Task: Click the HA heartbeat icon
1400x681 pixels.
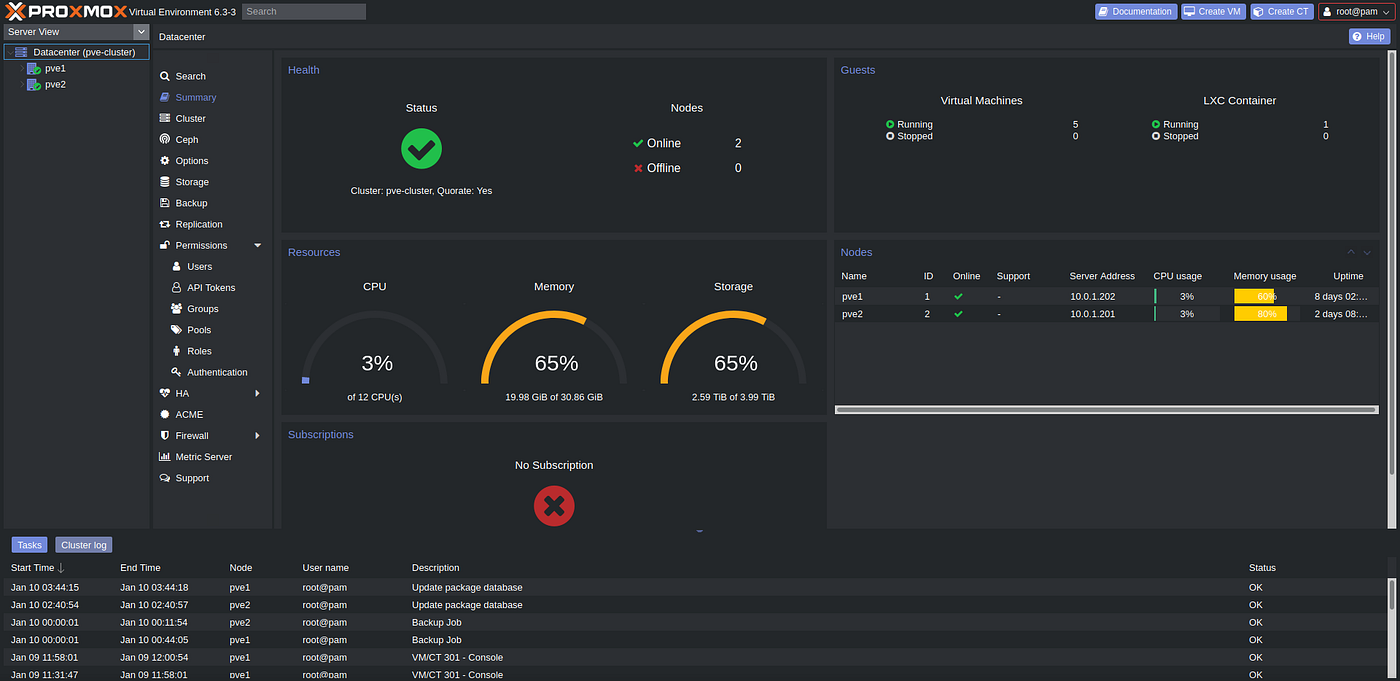Action: (x=165, y=393)
